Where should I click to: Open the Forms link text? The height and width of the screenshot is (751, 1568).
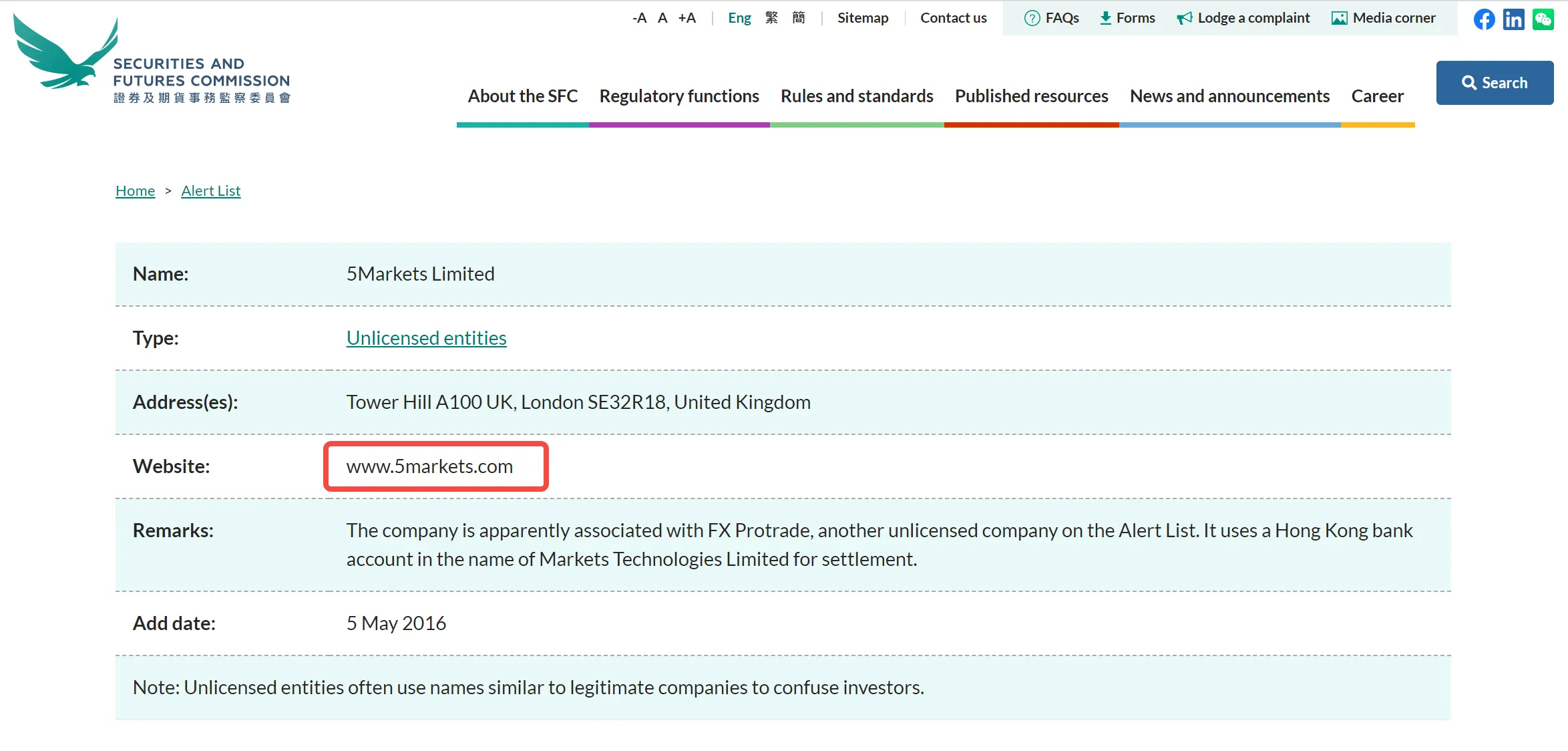coord(1136,18)
